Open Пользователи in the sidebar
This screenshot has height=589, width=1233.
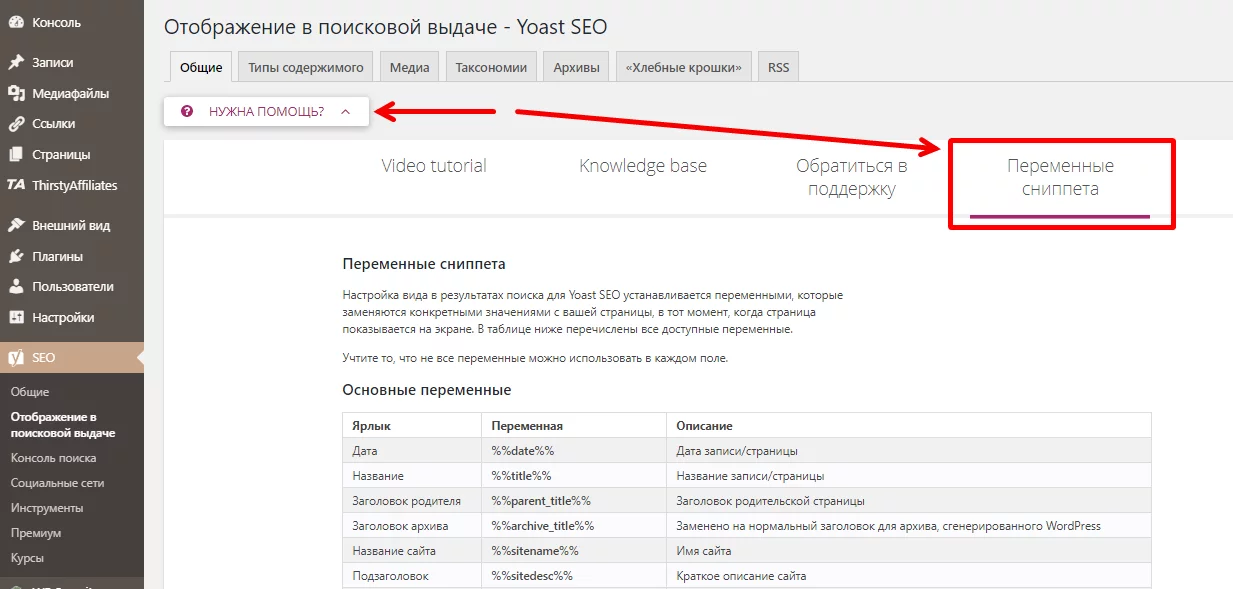72,287
